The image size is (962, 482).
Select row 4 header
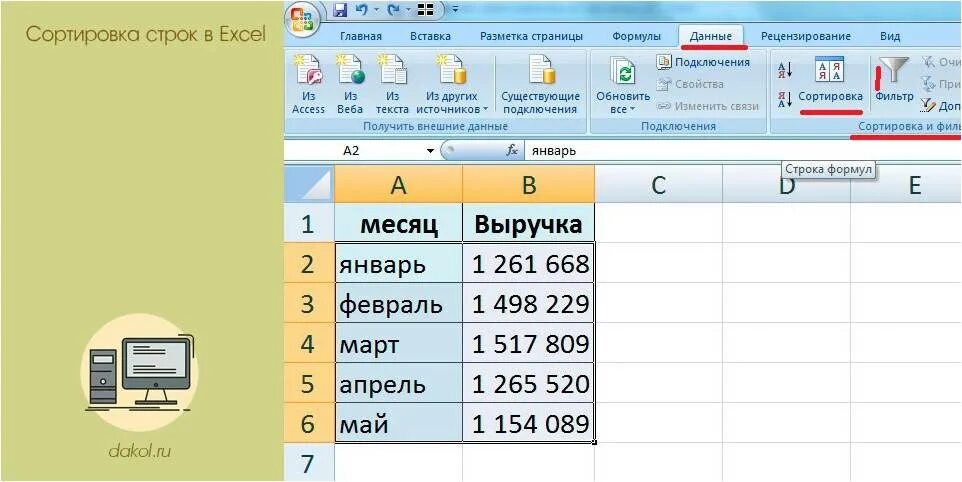[310, 343]
